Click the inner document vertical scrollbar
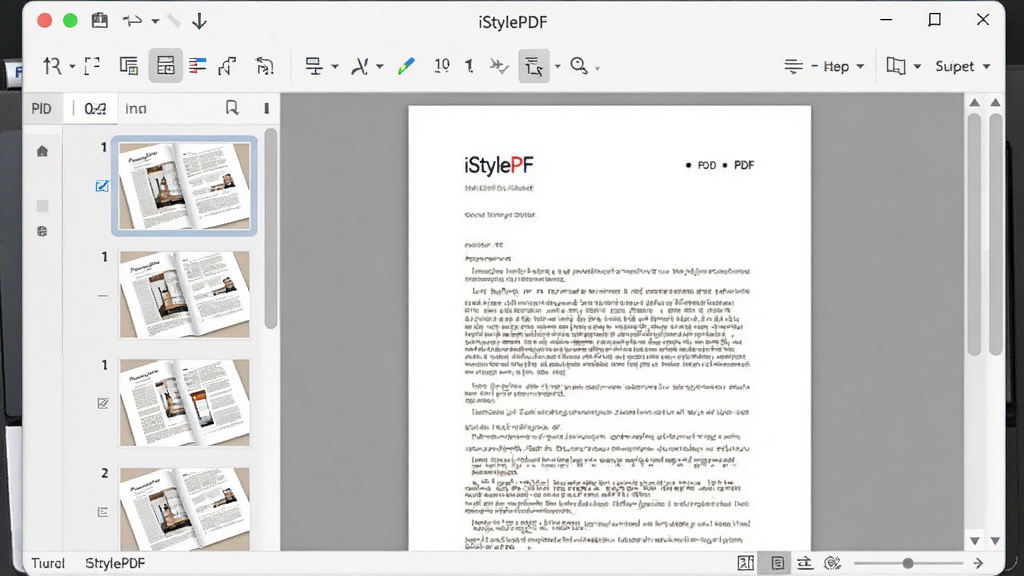The height and width of the screenshot is (576, 1024). click(974, 235)
